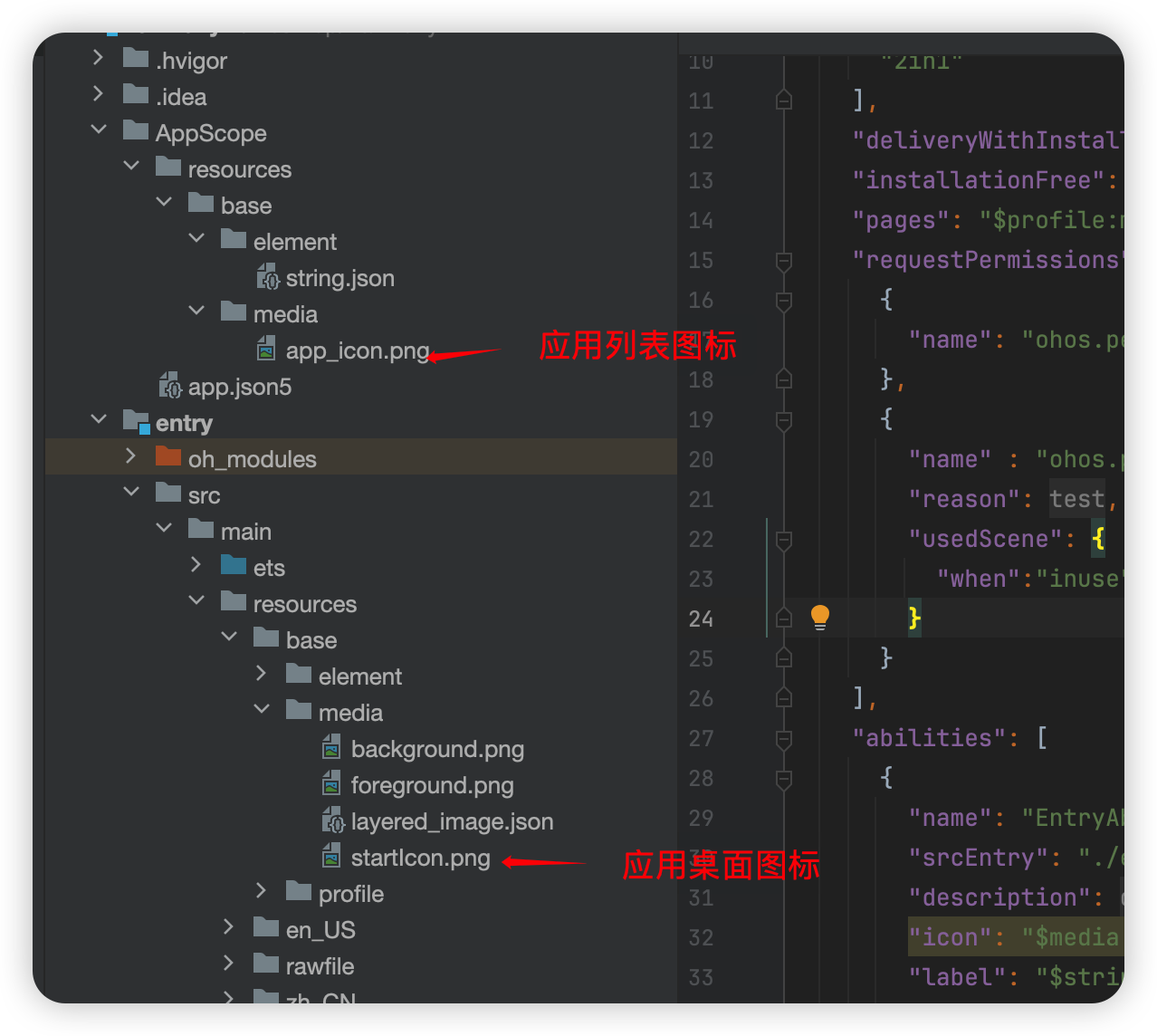Click line number 24 in the gutter
This screenshot has height=1036, width=1157.
[701, 619]
